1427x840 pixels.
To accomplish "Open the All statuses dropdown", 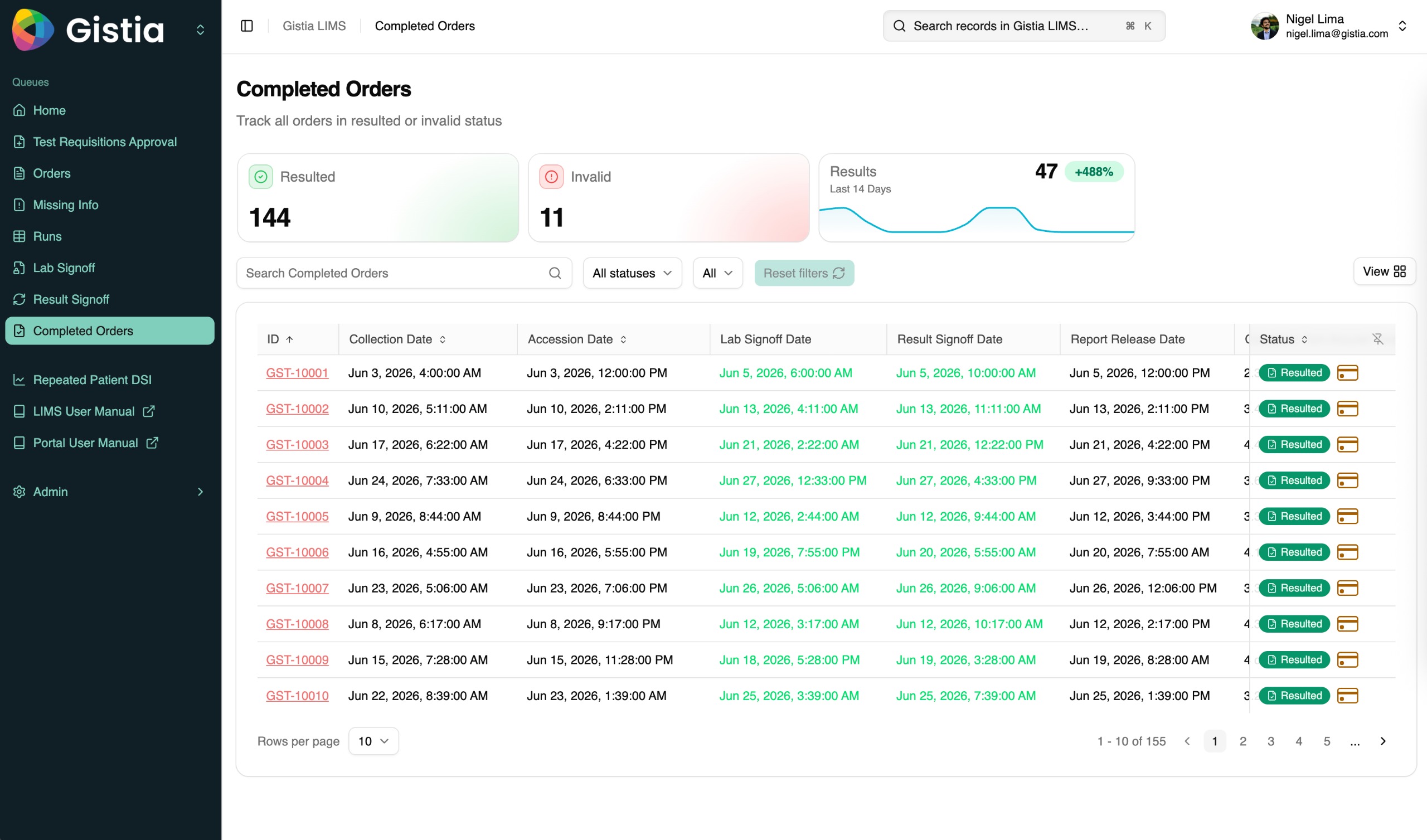I will coord(632,273).
